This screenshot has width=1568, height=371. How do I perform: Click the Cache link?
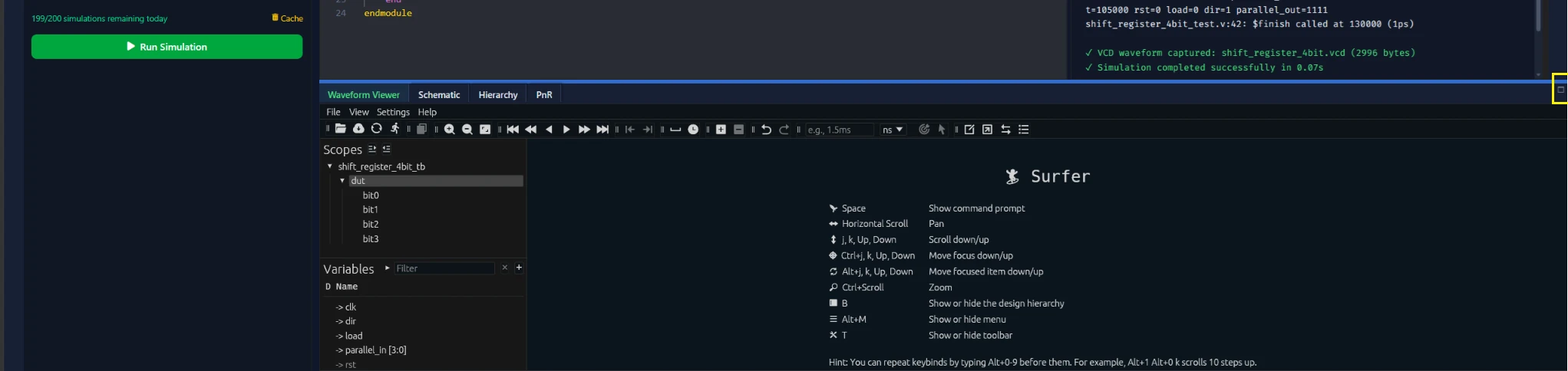(x=288, y=18)
